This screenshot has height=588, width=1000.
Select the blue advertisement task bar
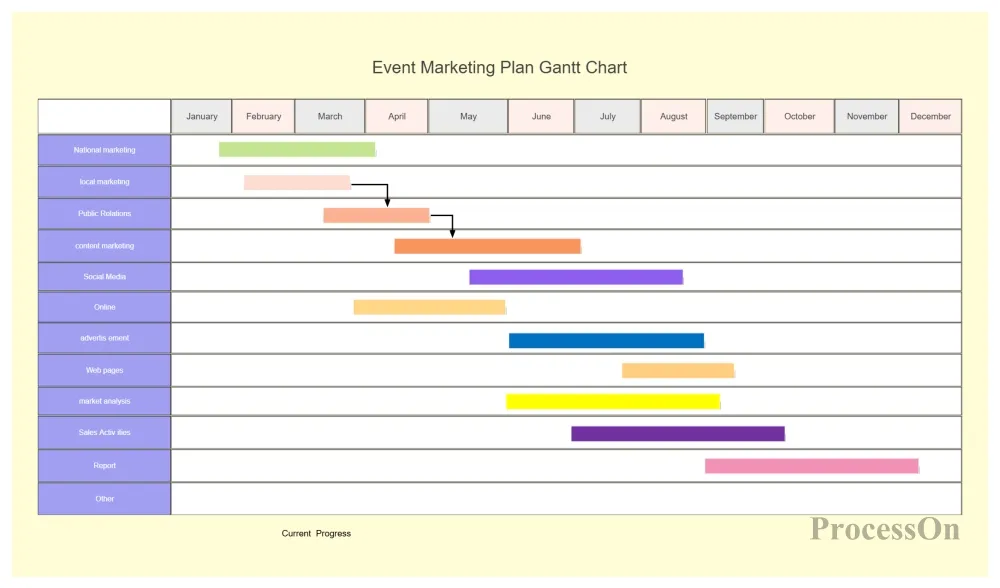click(606, 340)
